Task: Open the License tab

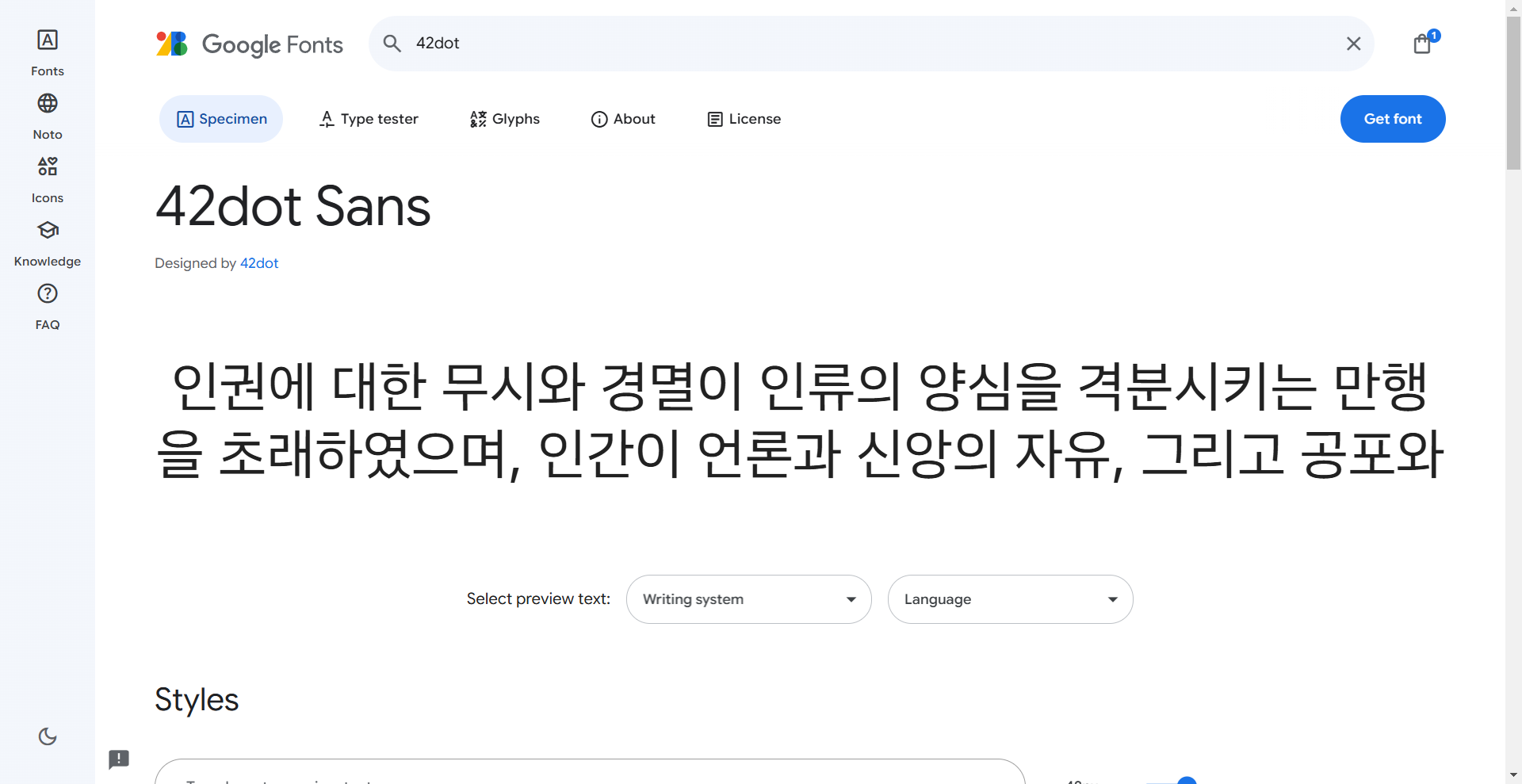Action: point(744,119)
